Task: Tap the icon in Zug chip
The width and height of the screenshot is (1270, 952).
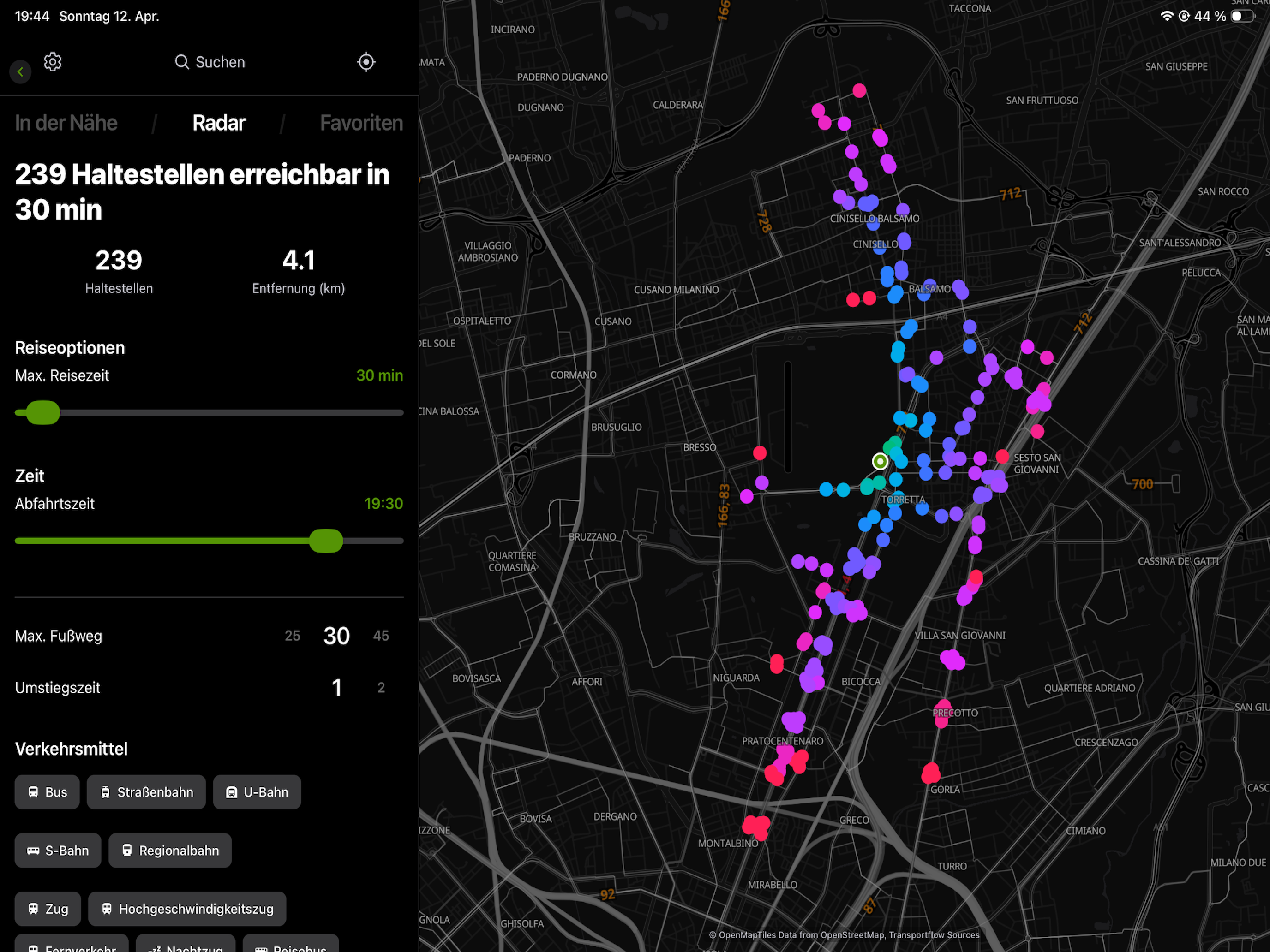Action: coord(33,908)
